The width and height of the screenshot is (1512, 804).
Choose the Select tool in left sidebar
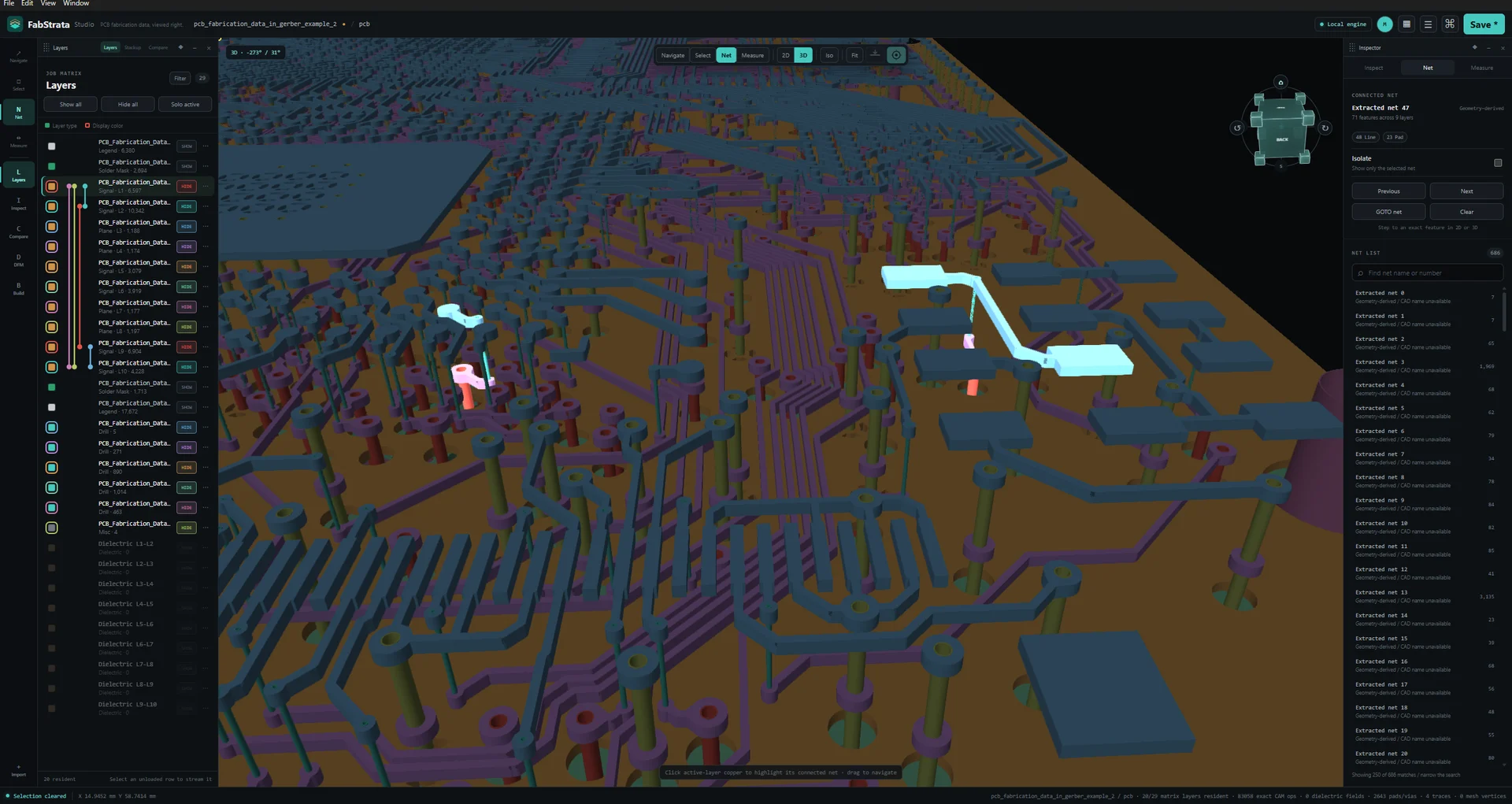(x=18, y=85)
